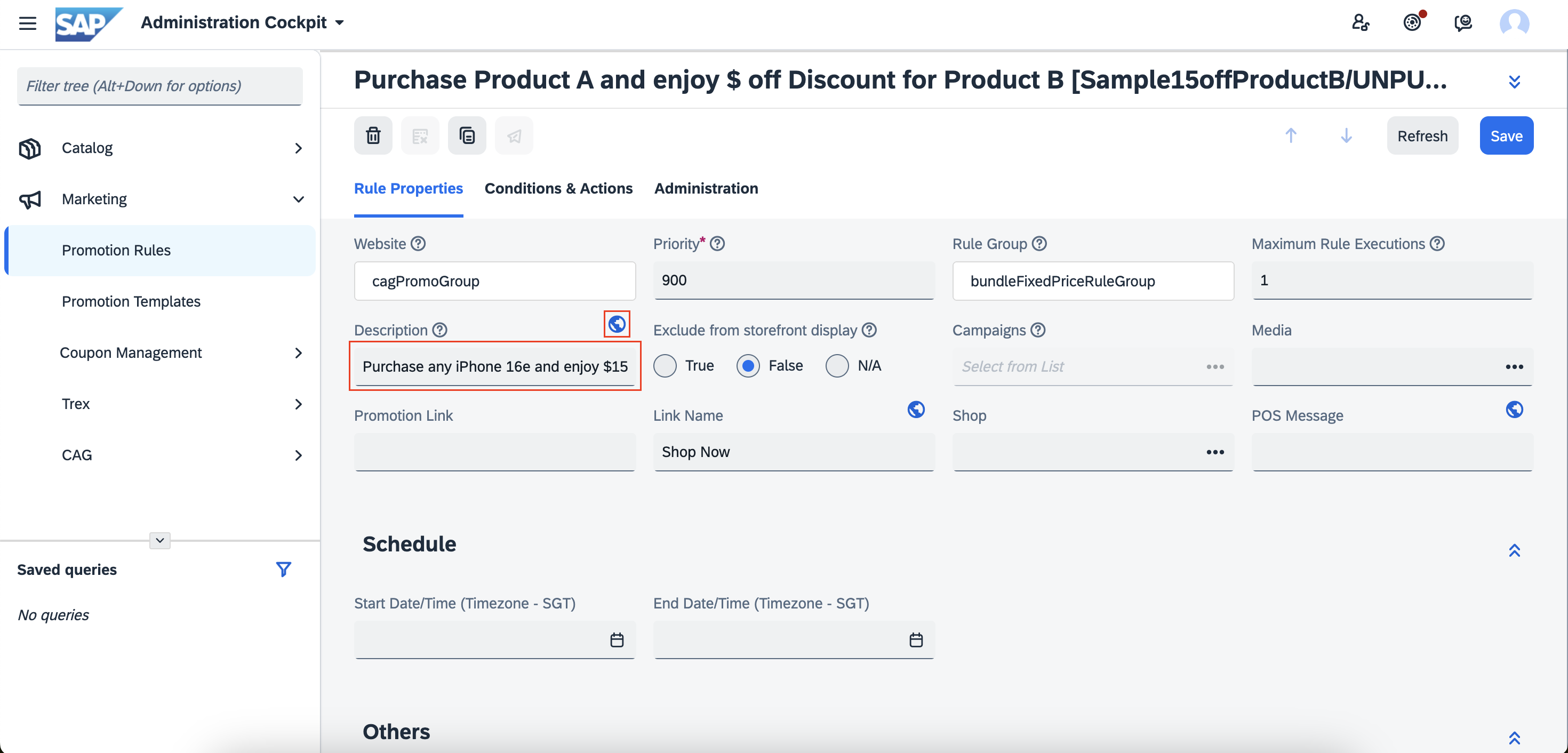Select False for storefront exclusion
The height and width of the screenshot is (753, 1568).
coord(748,366)
